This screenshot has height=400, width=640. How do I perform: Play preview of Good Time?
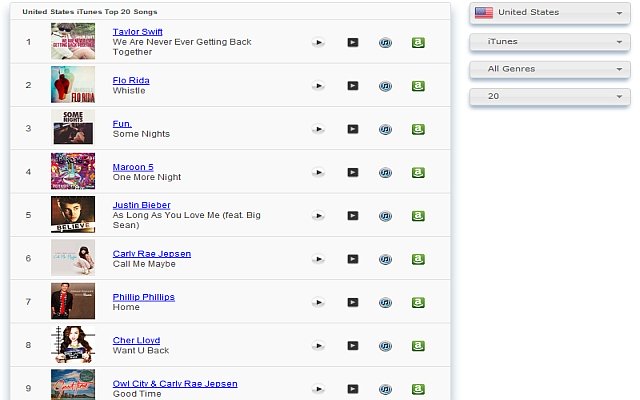point(318,389)
